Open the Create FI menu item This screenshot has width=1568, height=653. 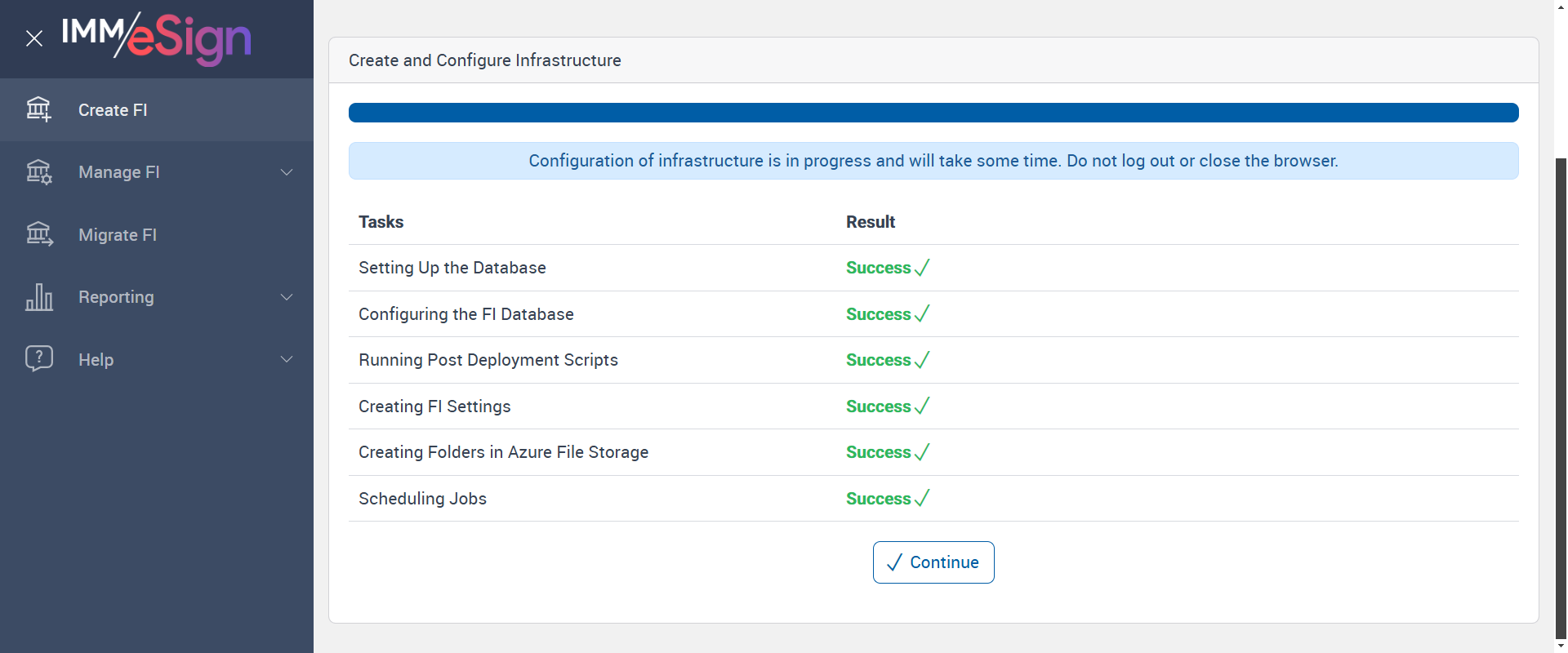point(113,110)
